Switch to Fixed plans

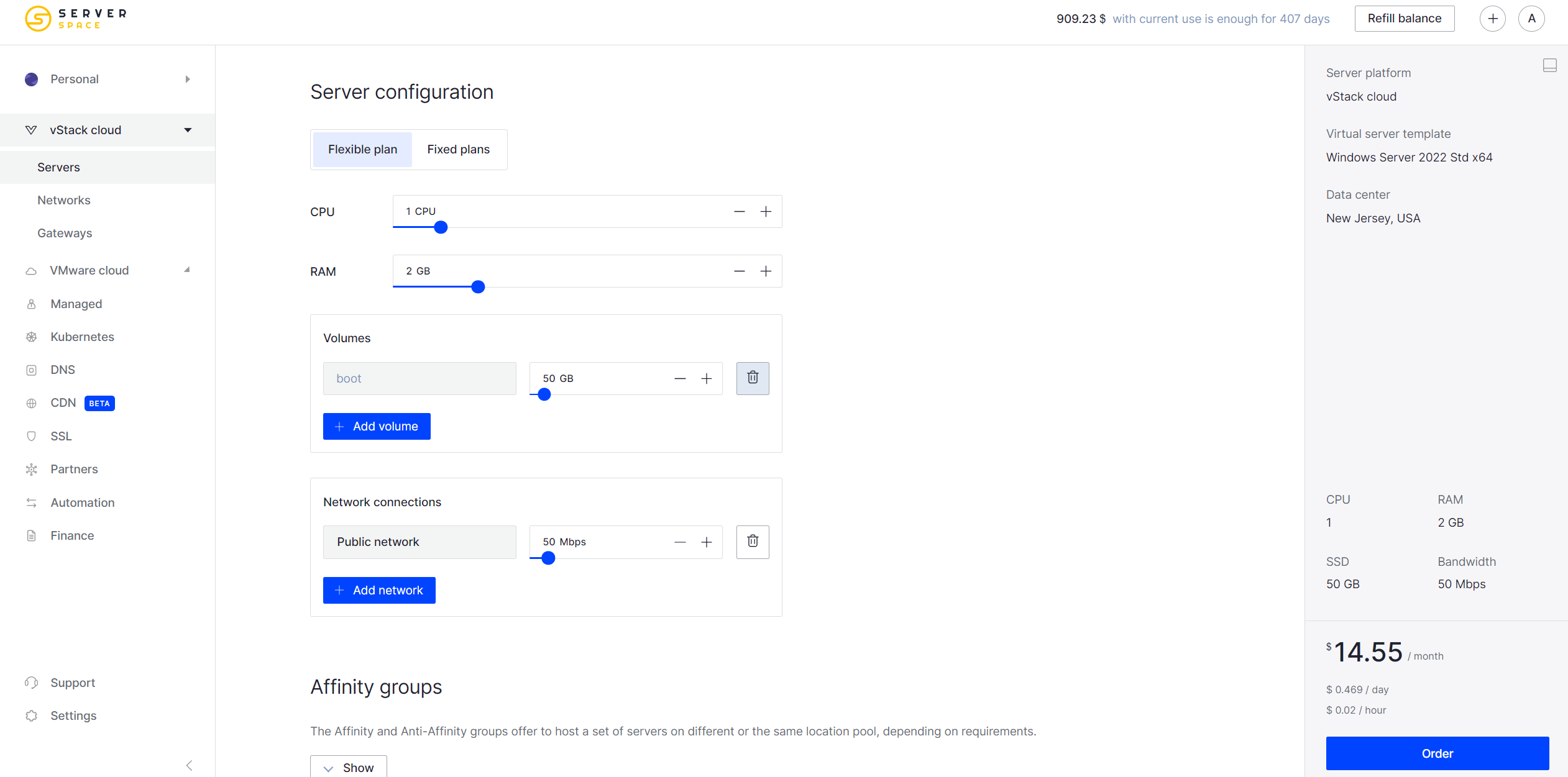click(x=458, y=150)
